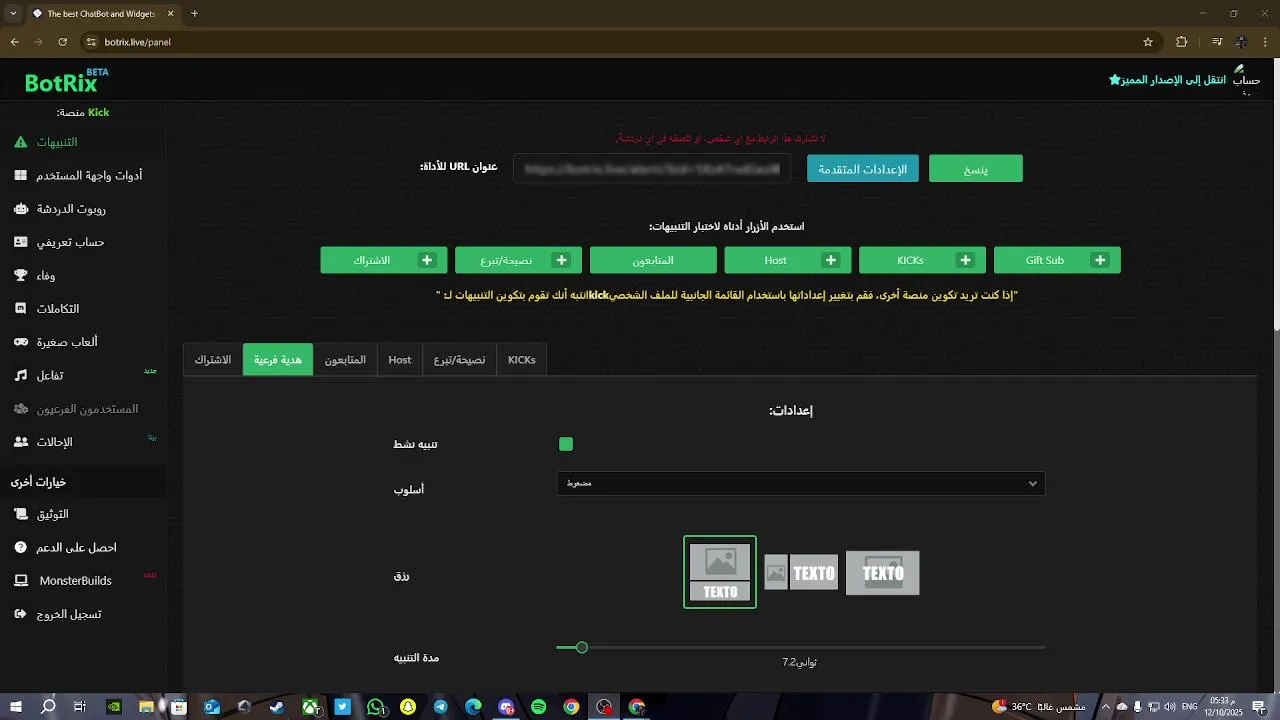Screen dimensions: 1280x720
Task: Open the حساب account menu
Action: [x=1246, y=80]
